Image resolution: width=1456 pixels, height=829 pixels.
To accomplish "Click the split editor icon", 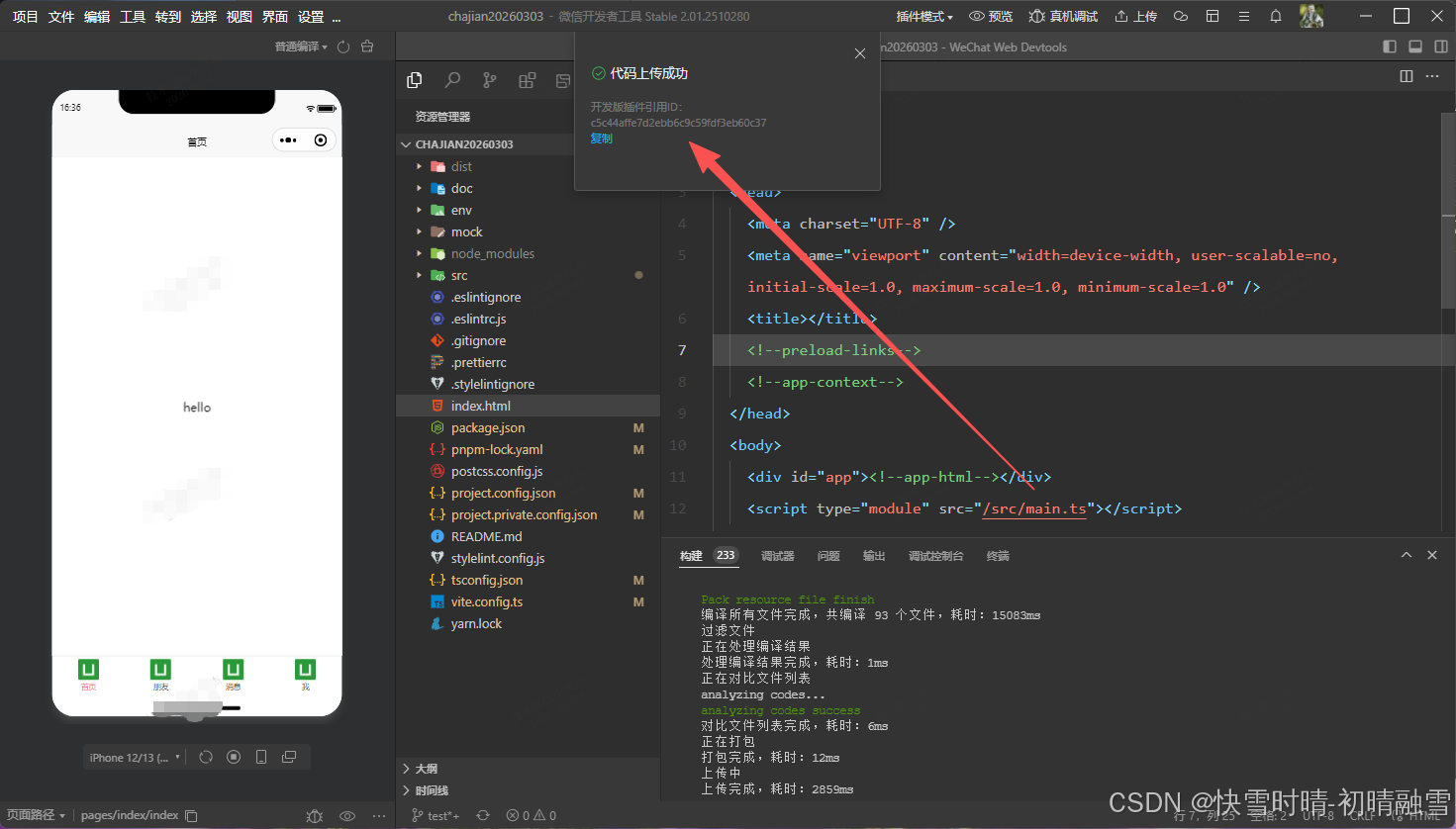I will point(1407,76).
